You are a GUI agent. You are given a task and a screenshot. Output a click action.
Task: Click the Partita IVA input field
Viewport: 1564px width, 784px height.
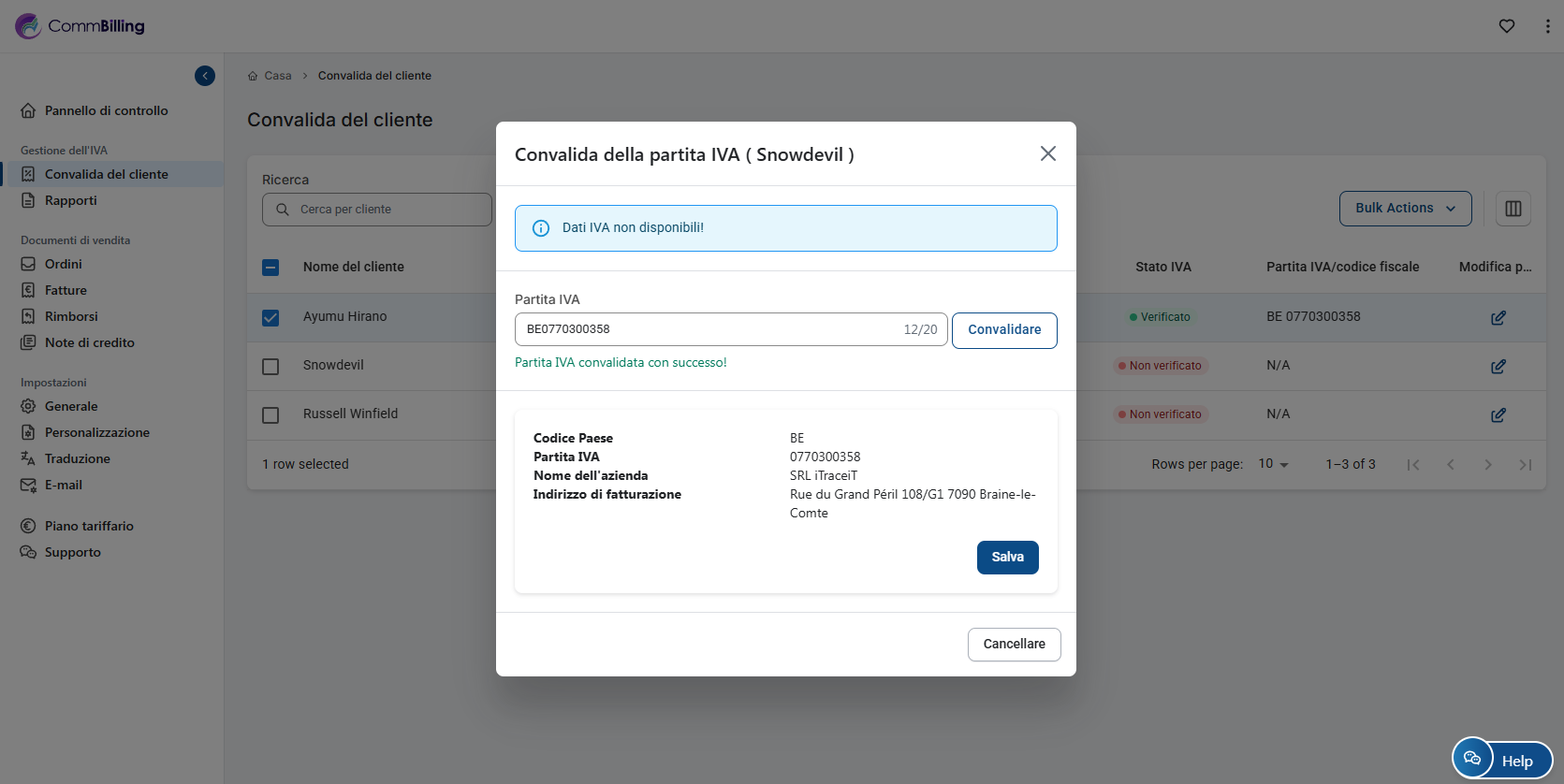tap(707, 329)
